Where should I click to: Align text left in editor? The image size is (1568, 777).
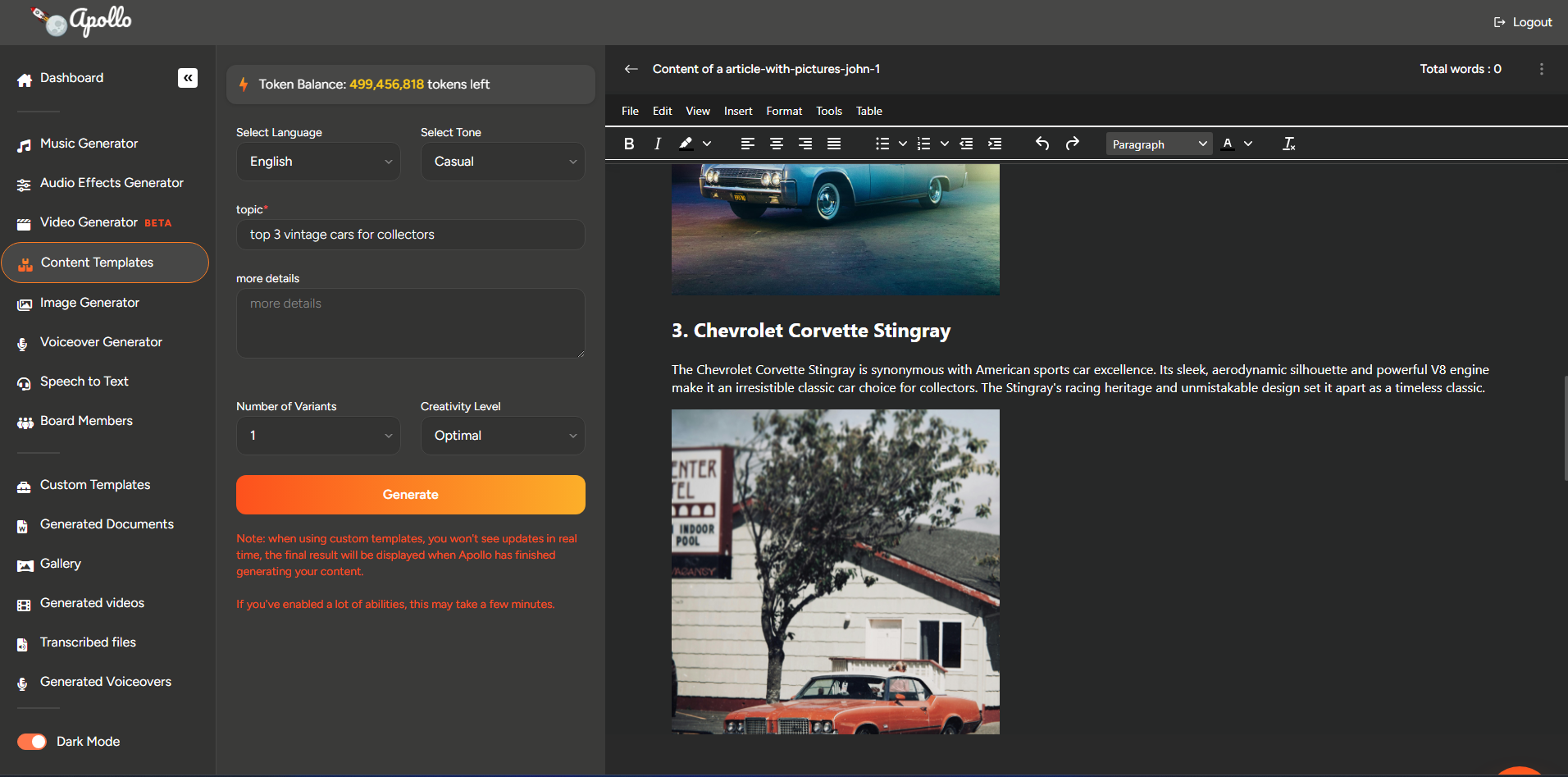coord(748,144)
